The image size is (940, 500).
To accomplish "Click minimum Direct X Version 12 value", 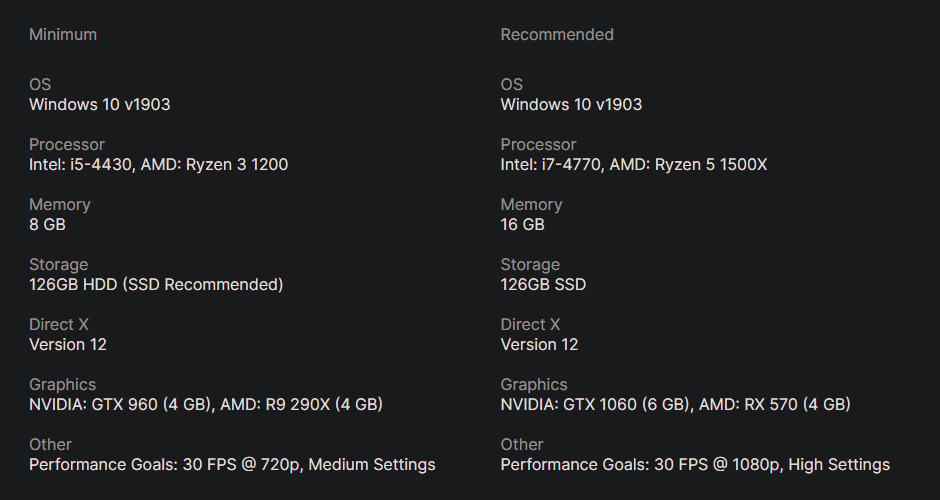I will pyautogui.click(x=68, y=344).
